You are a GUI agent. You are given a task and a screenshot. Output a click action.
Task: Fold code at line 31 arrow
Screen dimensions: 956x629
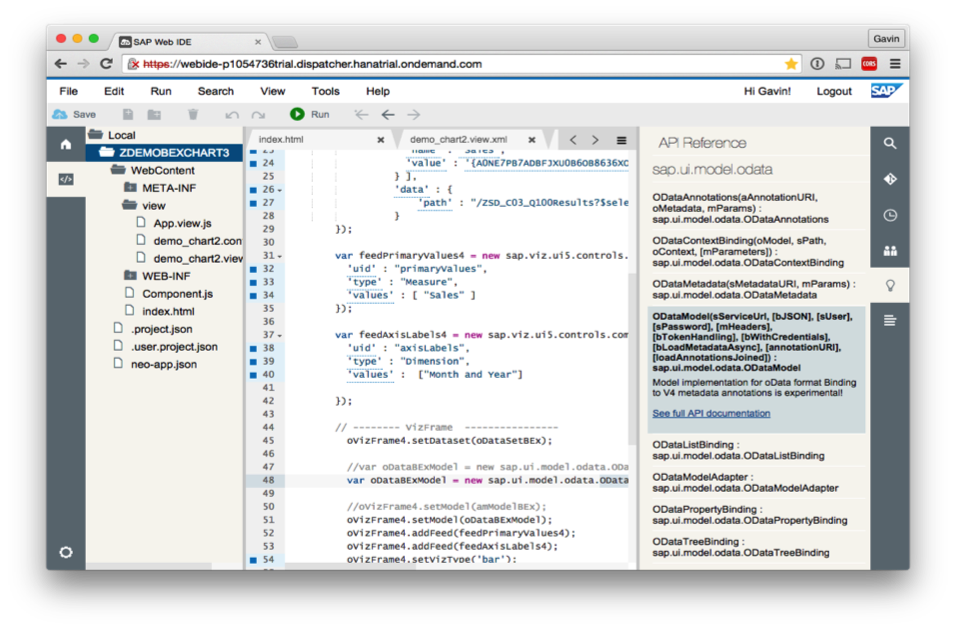pos(280,256)
